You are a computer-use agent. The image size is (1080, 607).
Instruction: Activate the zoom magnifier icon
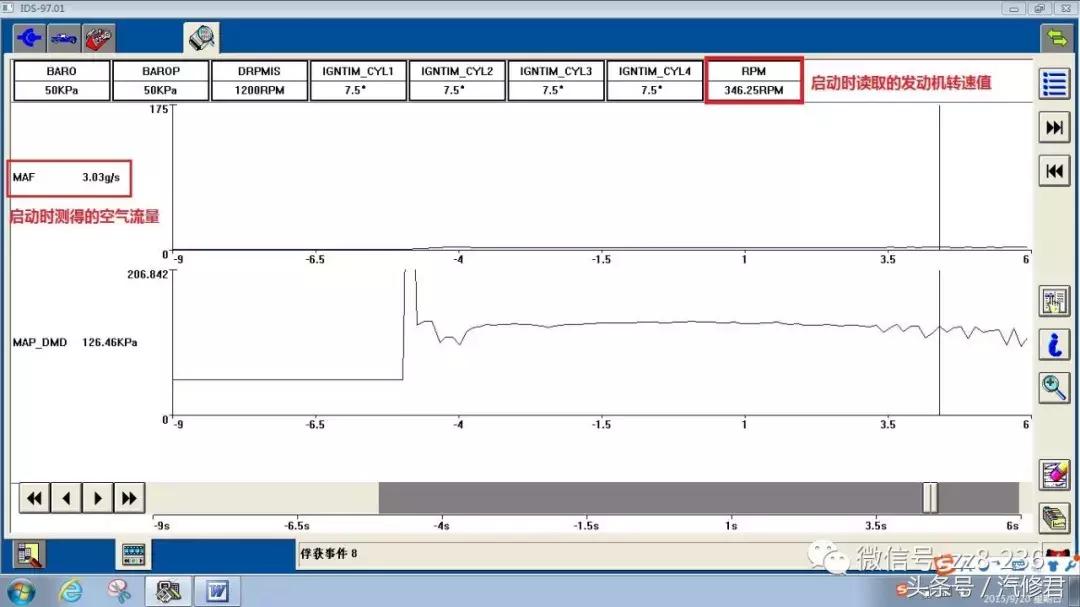(x=1055, y=388)
